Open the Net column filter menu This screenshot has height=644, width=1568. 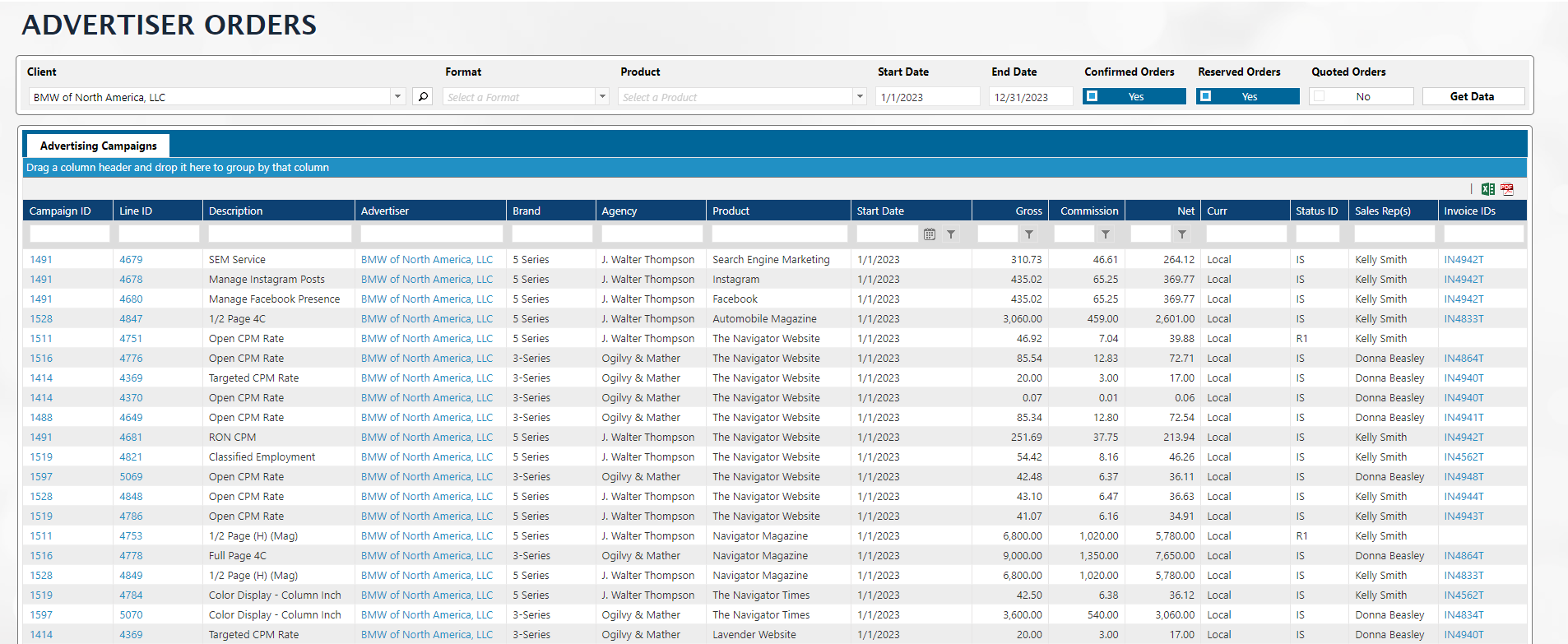(x=1182, y=234)
